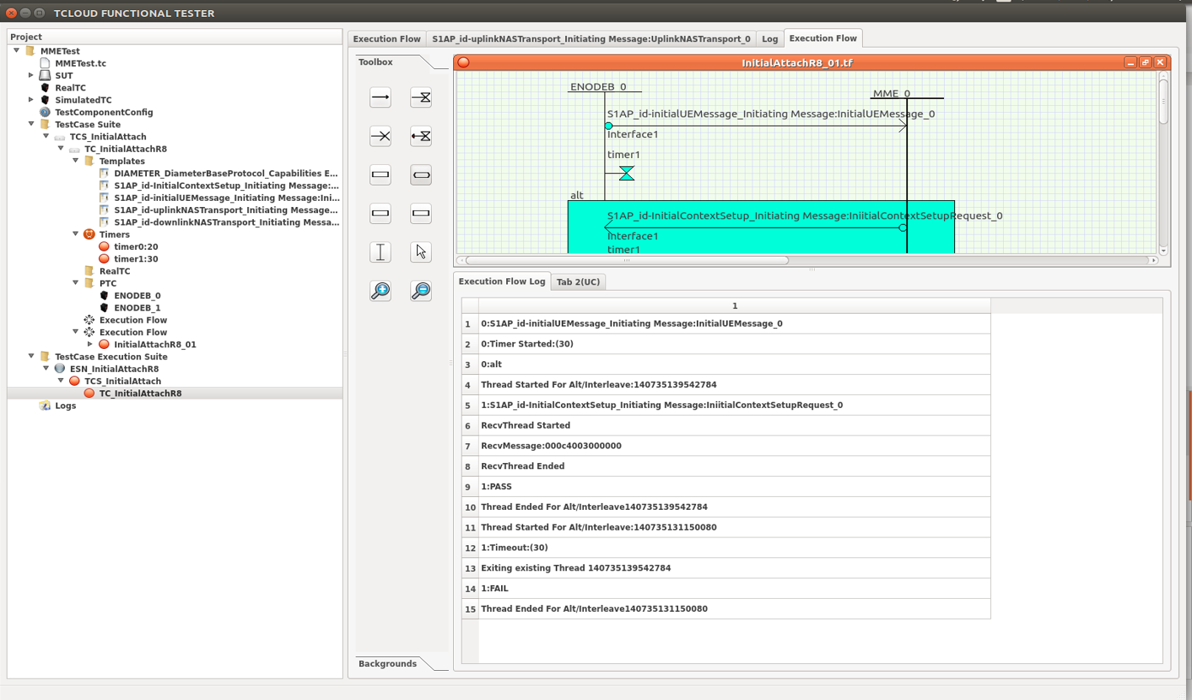Select ENODEB_1 under PTC

click(137, 308)
